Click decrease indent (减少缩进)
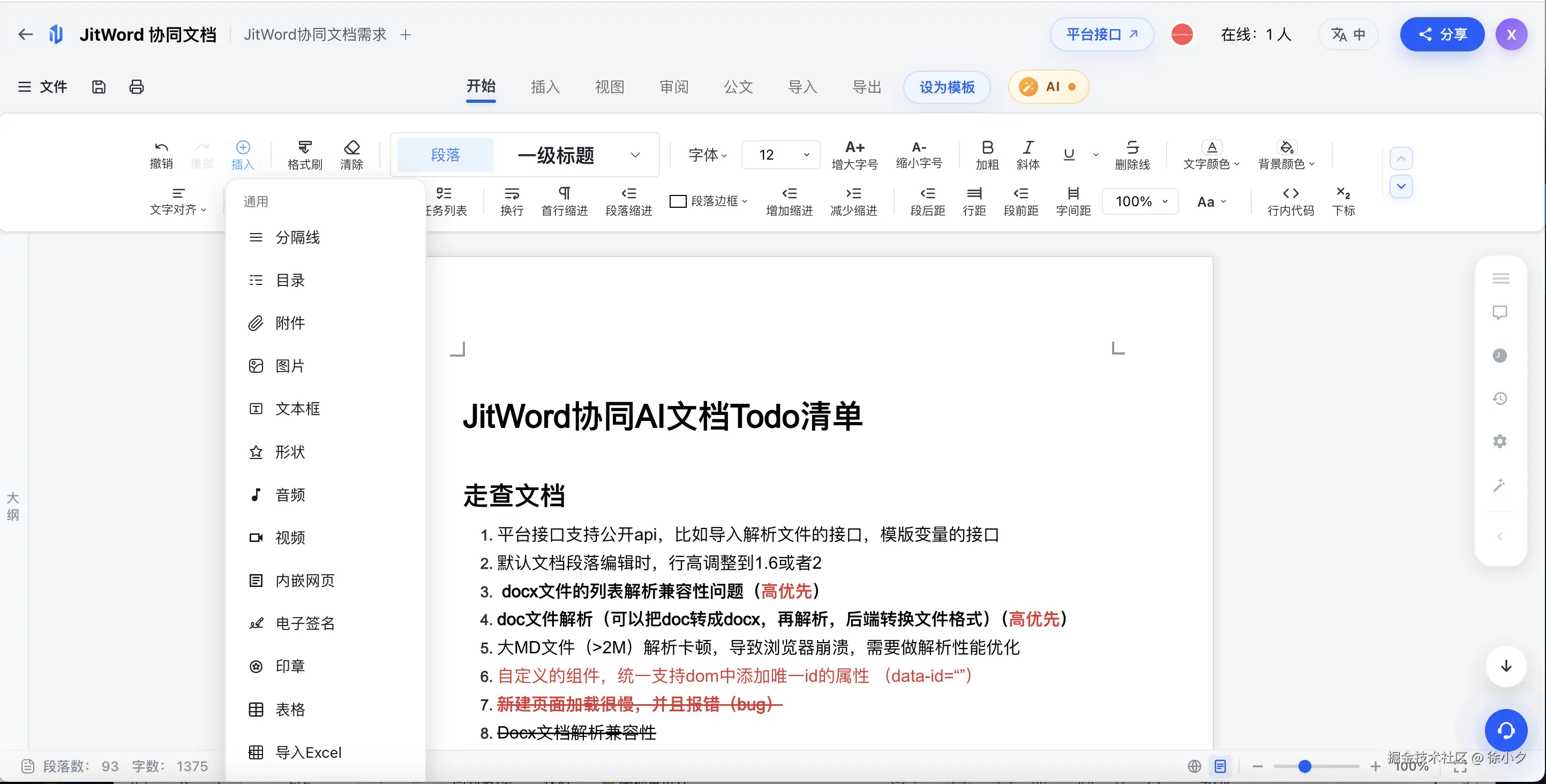The height and width of the screenshot is (784, 1546). point(853,201)
